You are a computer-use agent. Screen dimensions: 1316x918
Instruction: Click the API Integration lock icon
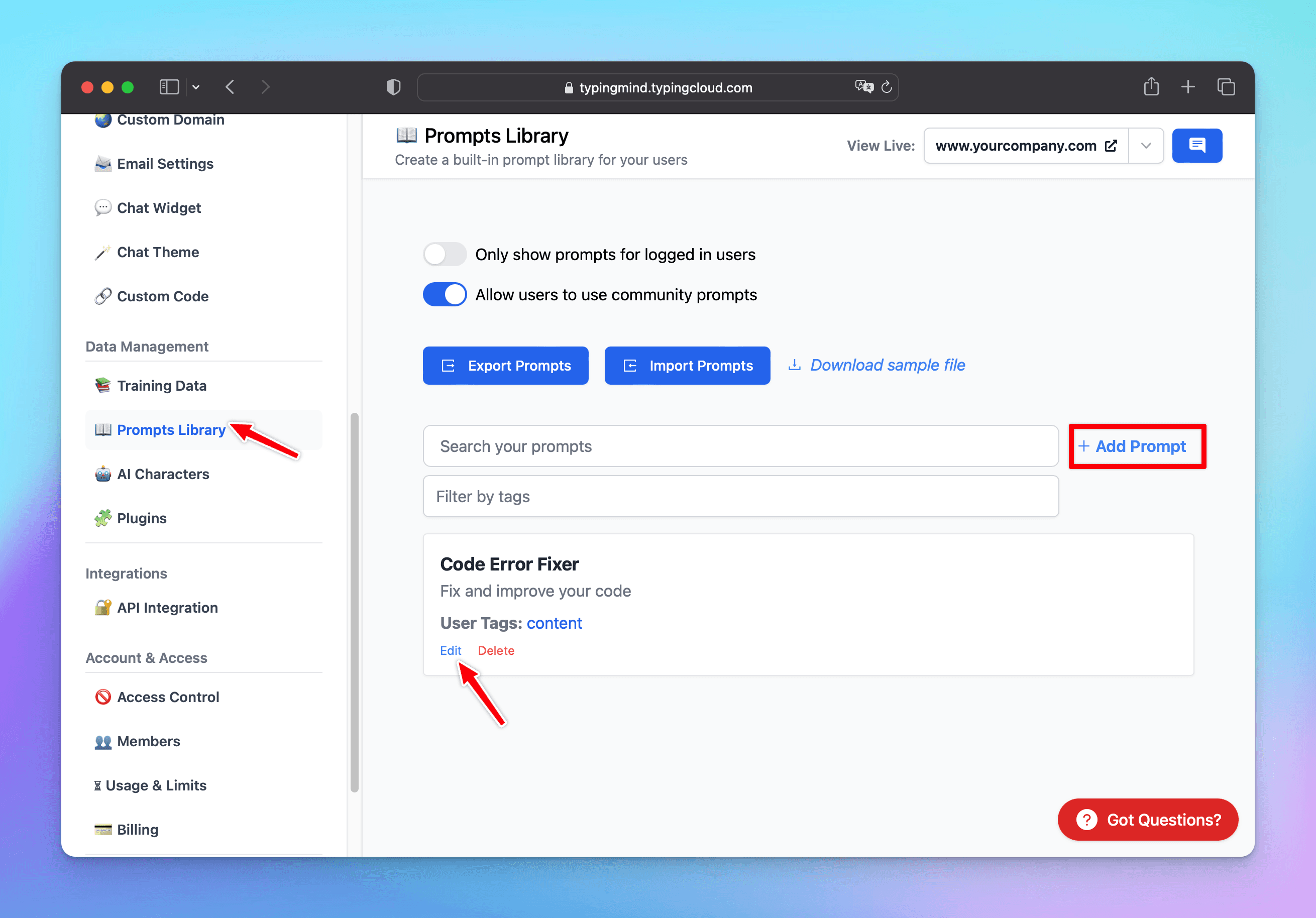click(103, 608)
